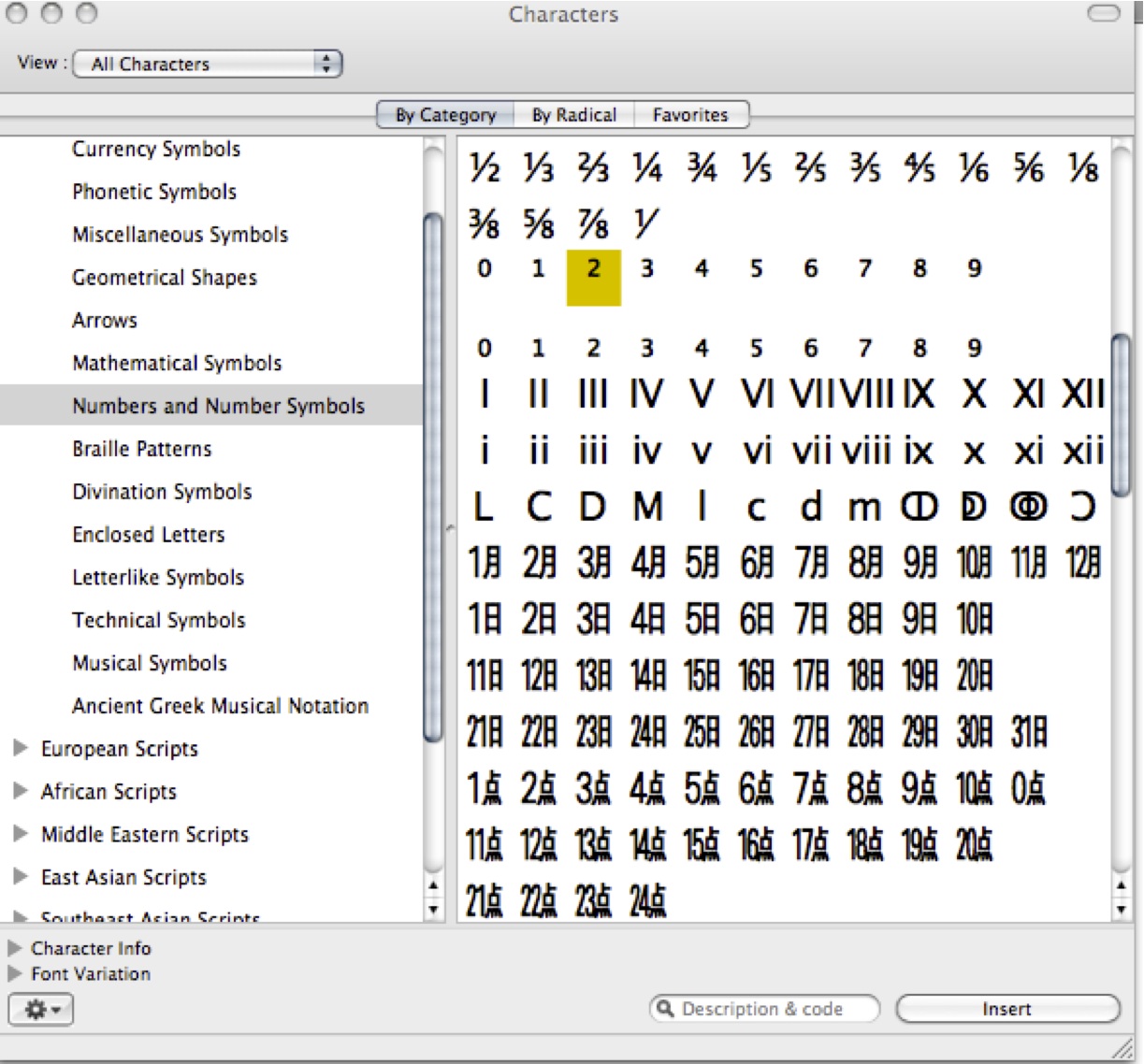Open the gear action menu
The height and width of the screenshot is (1064, 1144).
coord(41,1010)
